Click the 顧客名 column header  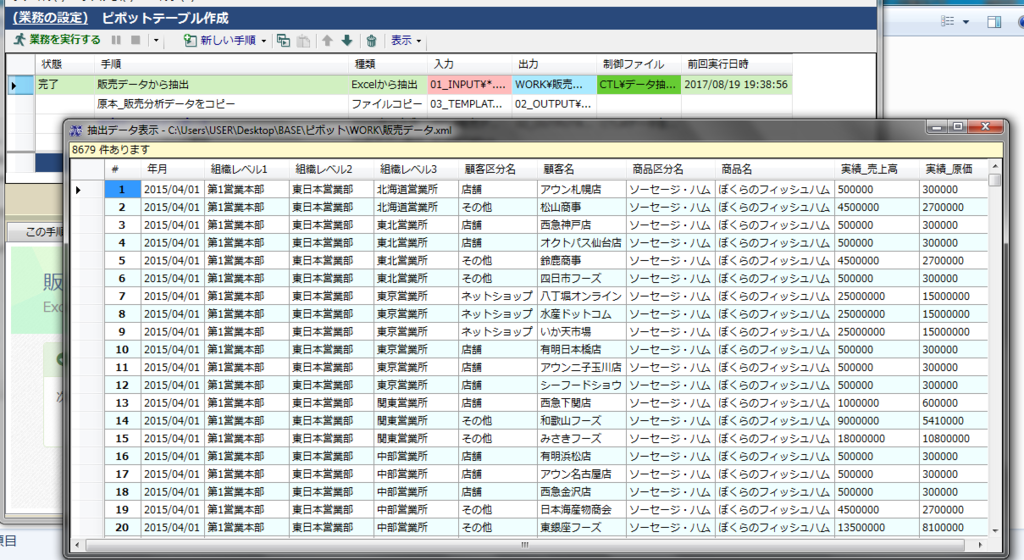(581, 169)
